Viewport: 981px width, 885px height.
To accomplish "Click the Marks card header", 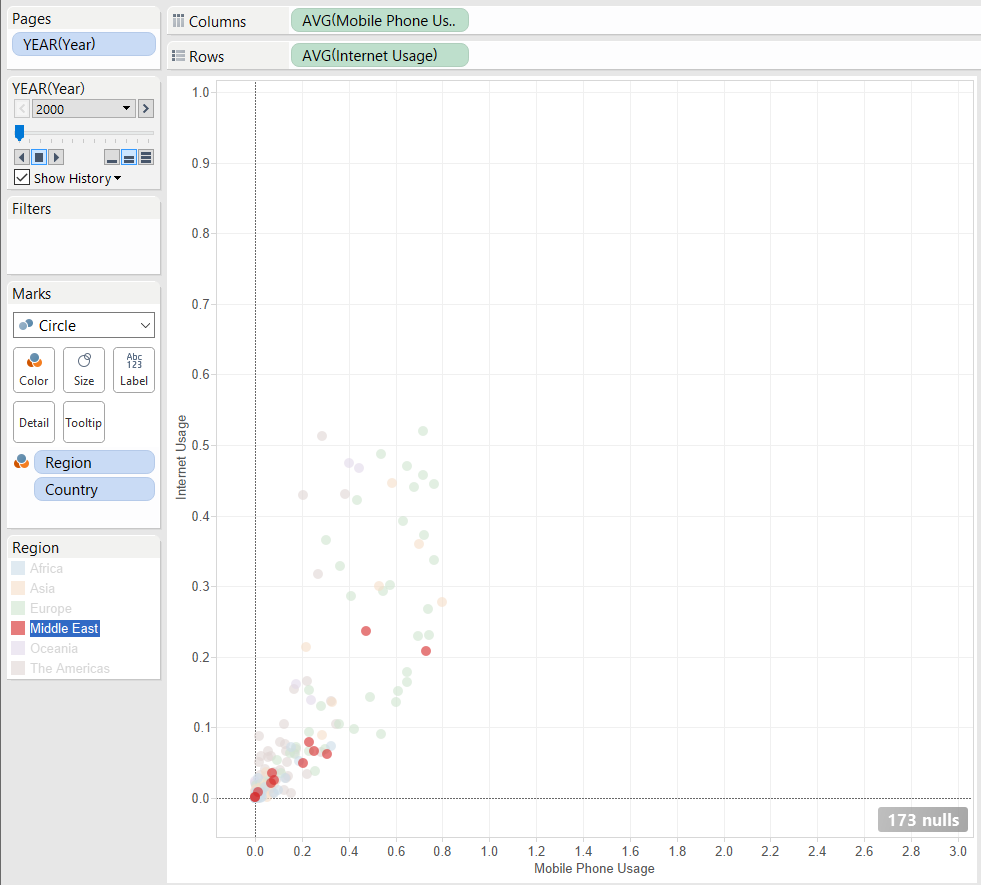I will (x=31, y=294).
